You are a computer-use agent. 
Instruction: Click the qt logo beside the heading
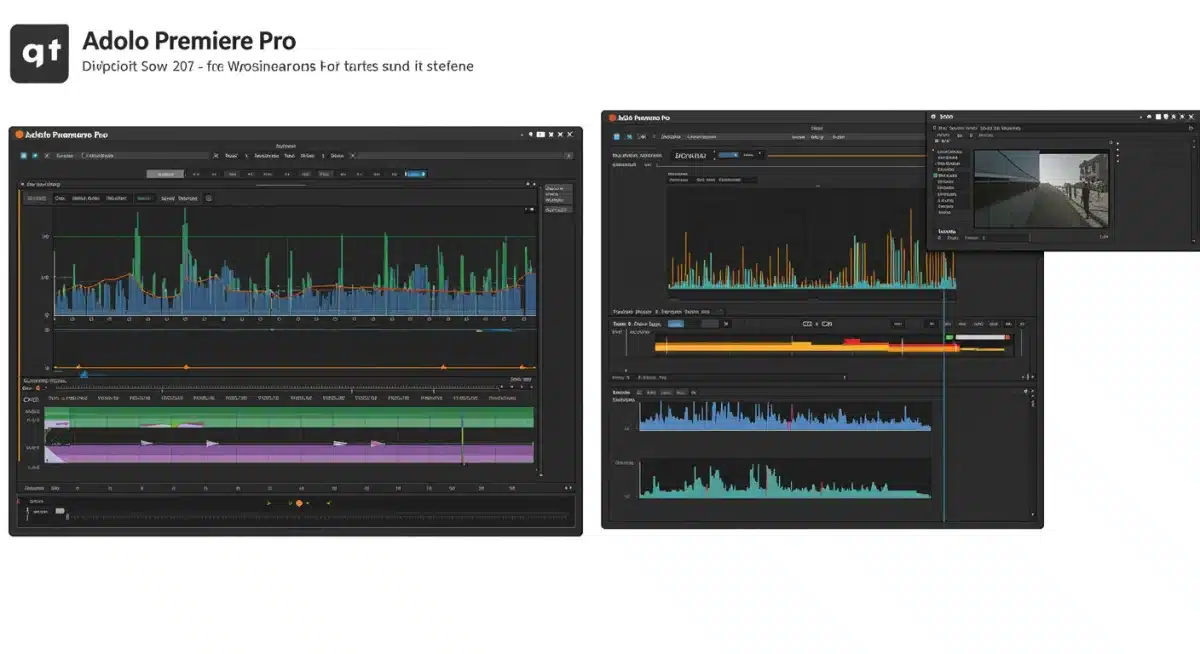39,53
